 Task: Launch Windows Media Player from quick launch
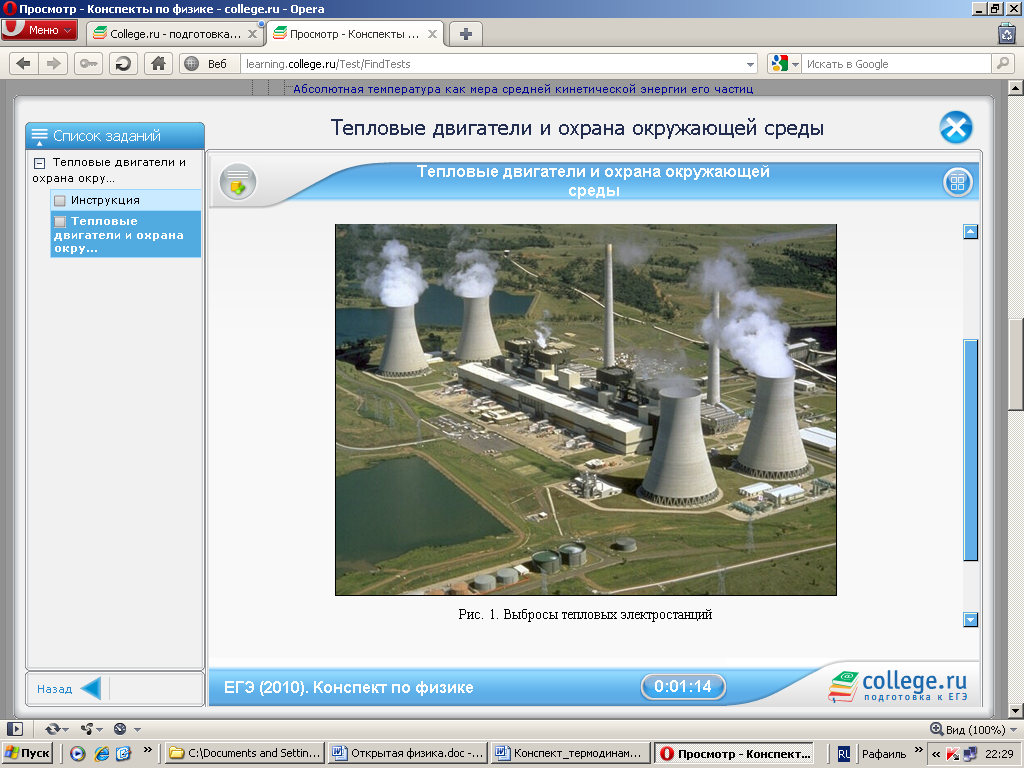pyautogui.click(x=78, y=754)
